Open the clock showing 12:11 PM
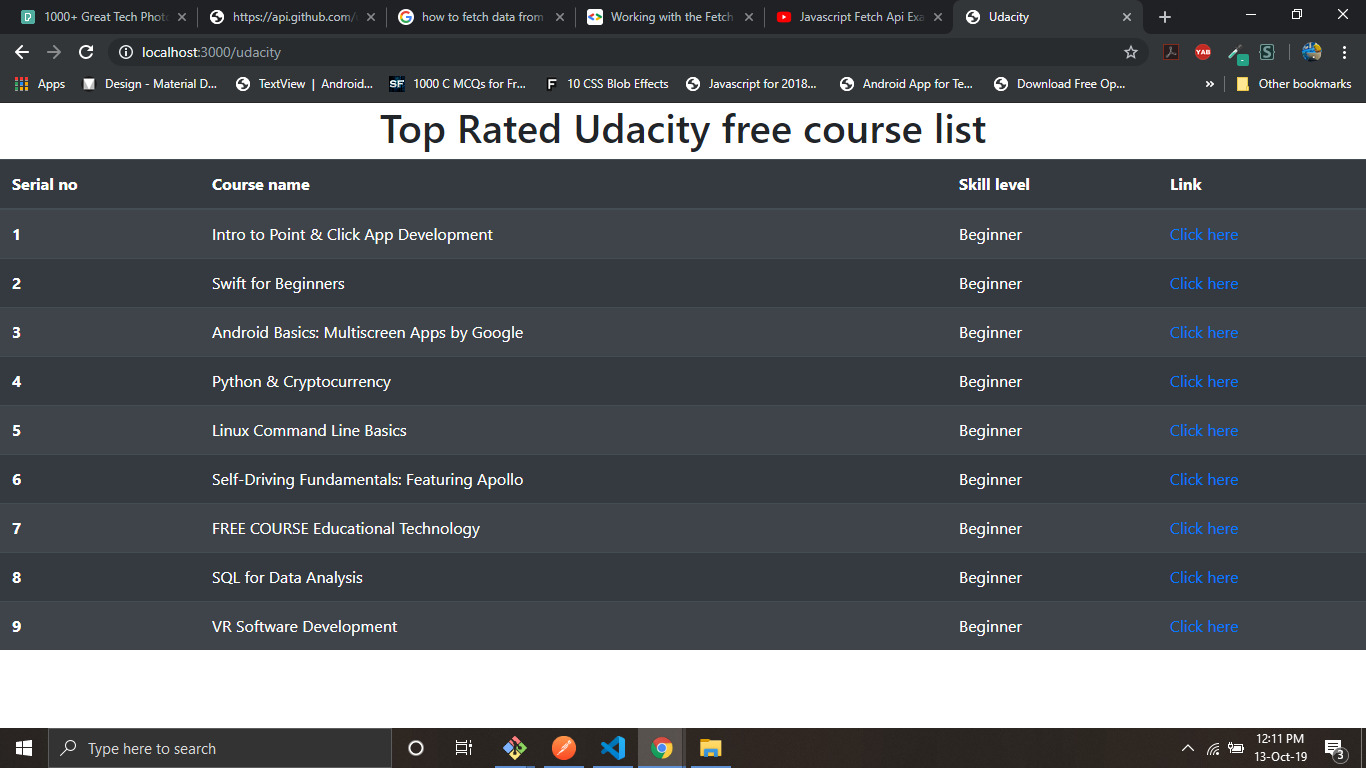 pyautogui.click(x=1280, y=748)
